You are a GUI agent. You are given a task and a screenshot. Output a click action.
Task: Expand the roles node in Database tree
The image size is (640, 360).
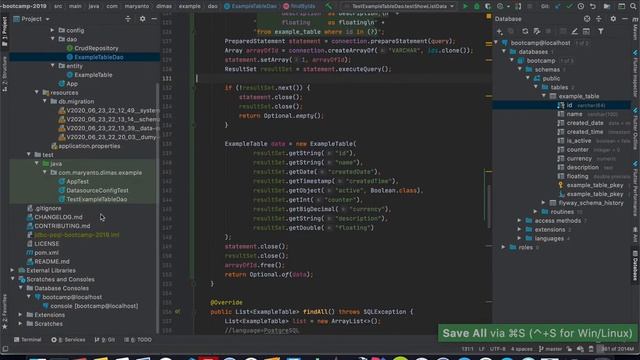point(504,247)
